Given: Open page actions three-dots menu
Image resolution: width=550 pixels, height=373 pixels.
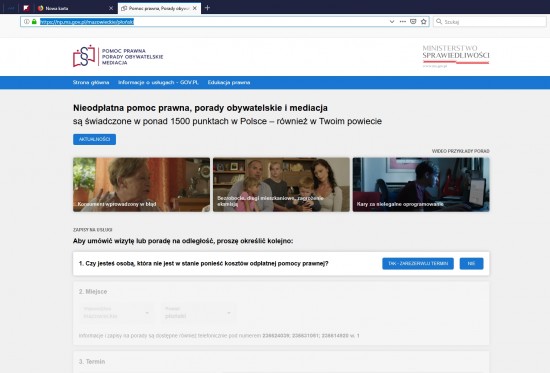Looking at the screenshot, I should click(403, 21).
